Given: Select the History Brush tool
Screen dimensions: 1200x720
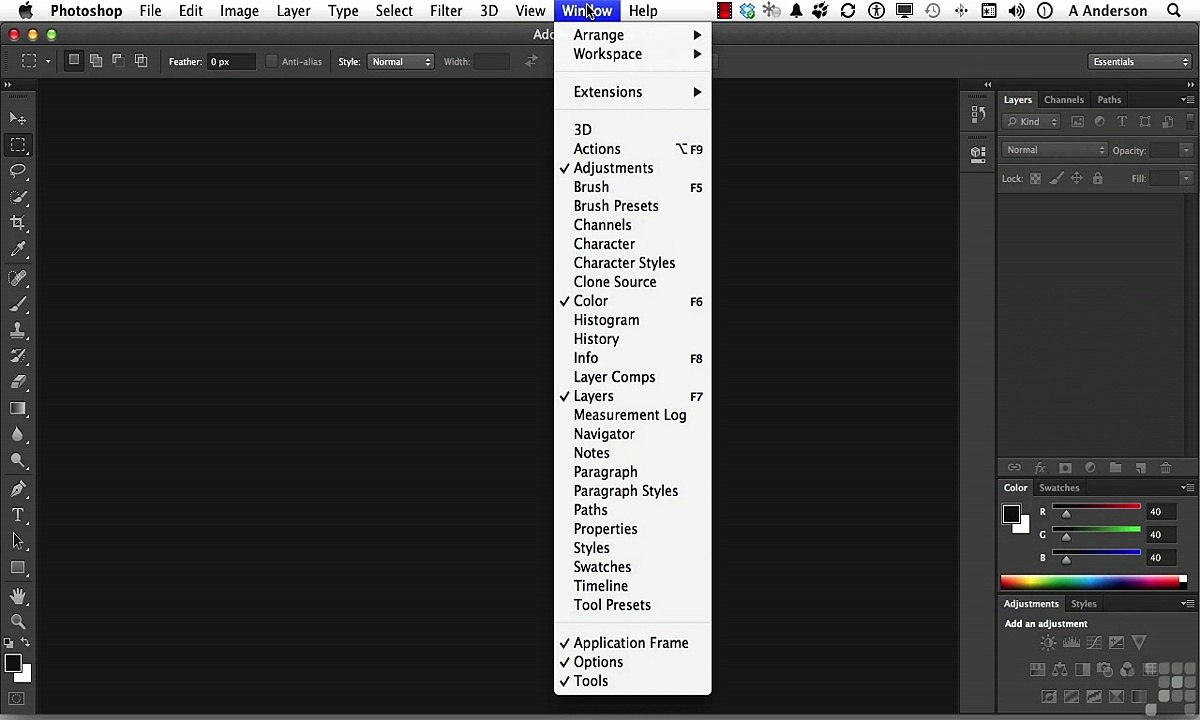Looking at the screenshot, I should click(18, 355).
